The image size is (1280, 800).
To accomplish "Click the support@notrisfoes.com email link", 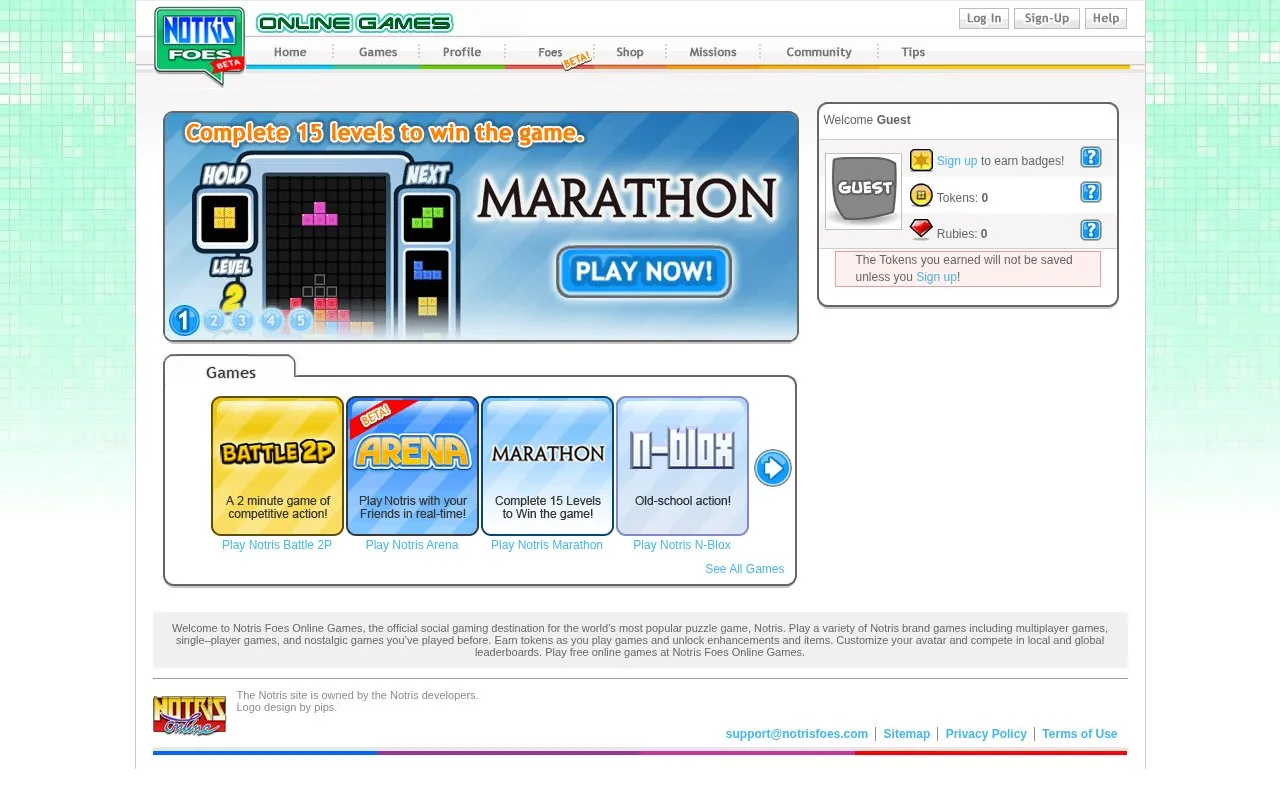I will tap(797, 734).
